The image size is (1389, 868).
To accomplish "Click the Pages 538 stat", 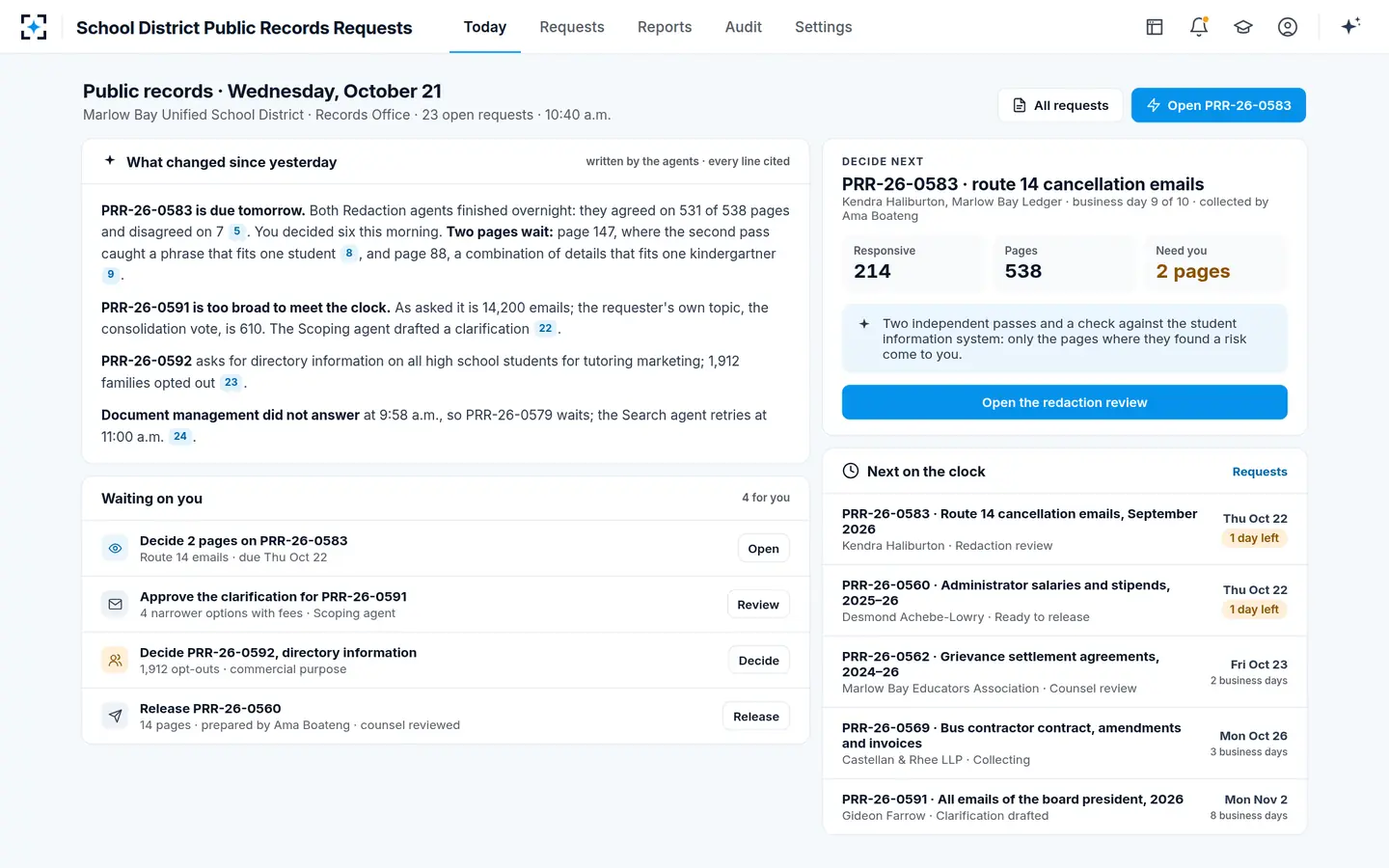I will click(1065, 262).
